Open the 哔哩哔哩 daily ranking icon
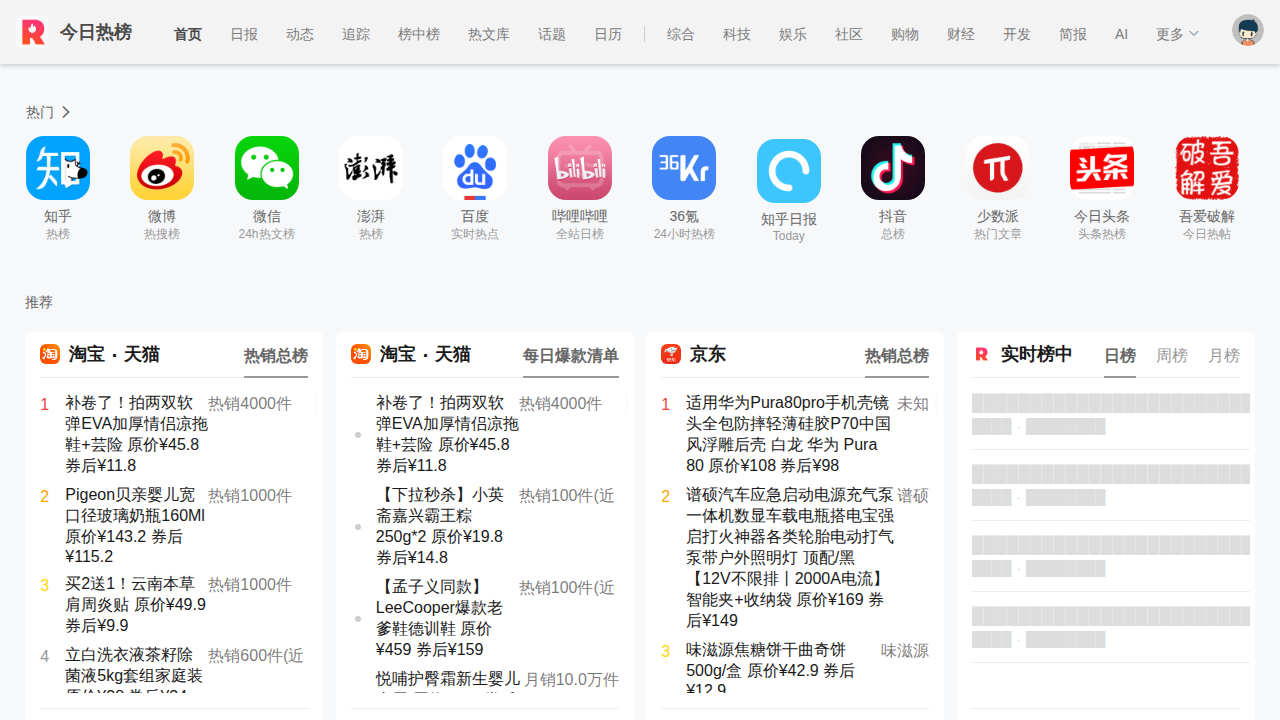Viewport: 1280px width, 720px height. [x=580, y=168]
